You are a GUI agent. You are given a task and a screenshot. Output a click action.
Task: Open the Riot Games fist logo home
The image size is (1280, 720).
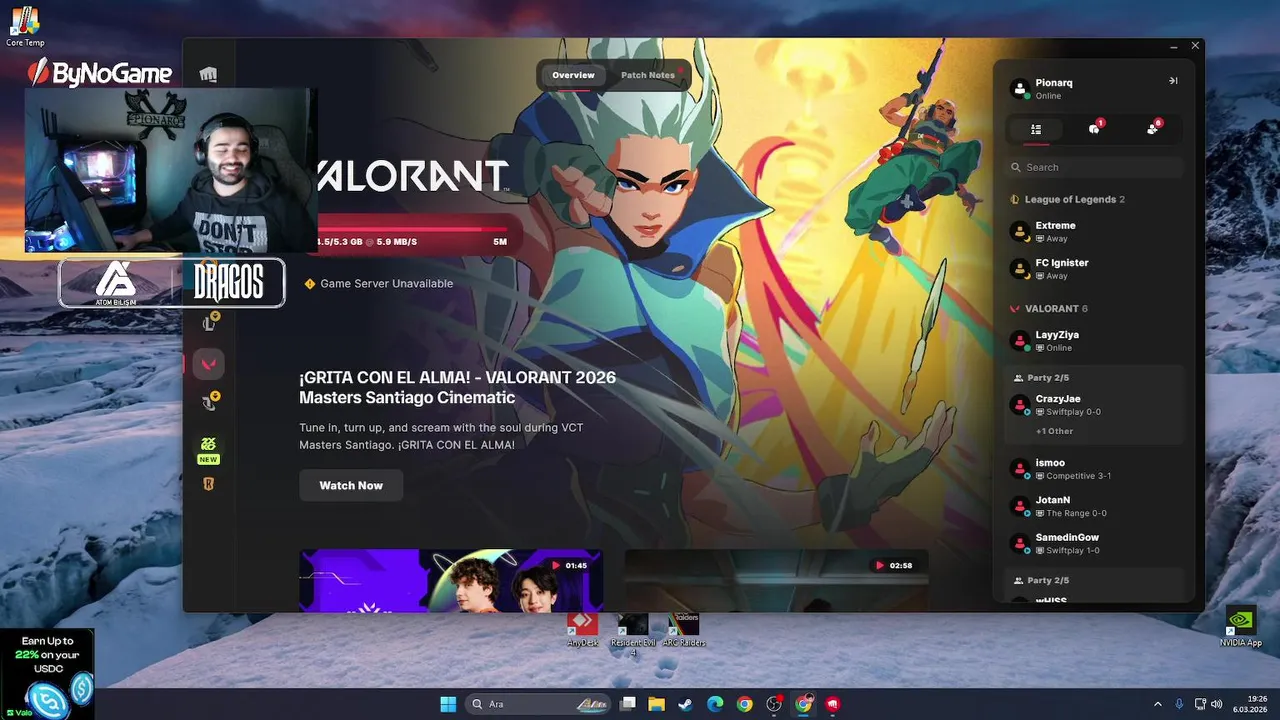(x=208, y=75)
